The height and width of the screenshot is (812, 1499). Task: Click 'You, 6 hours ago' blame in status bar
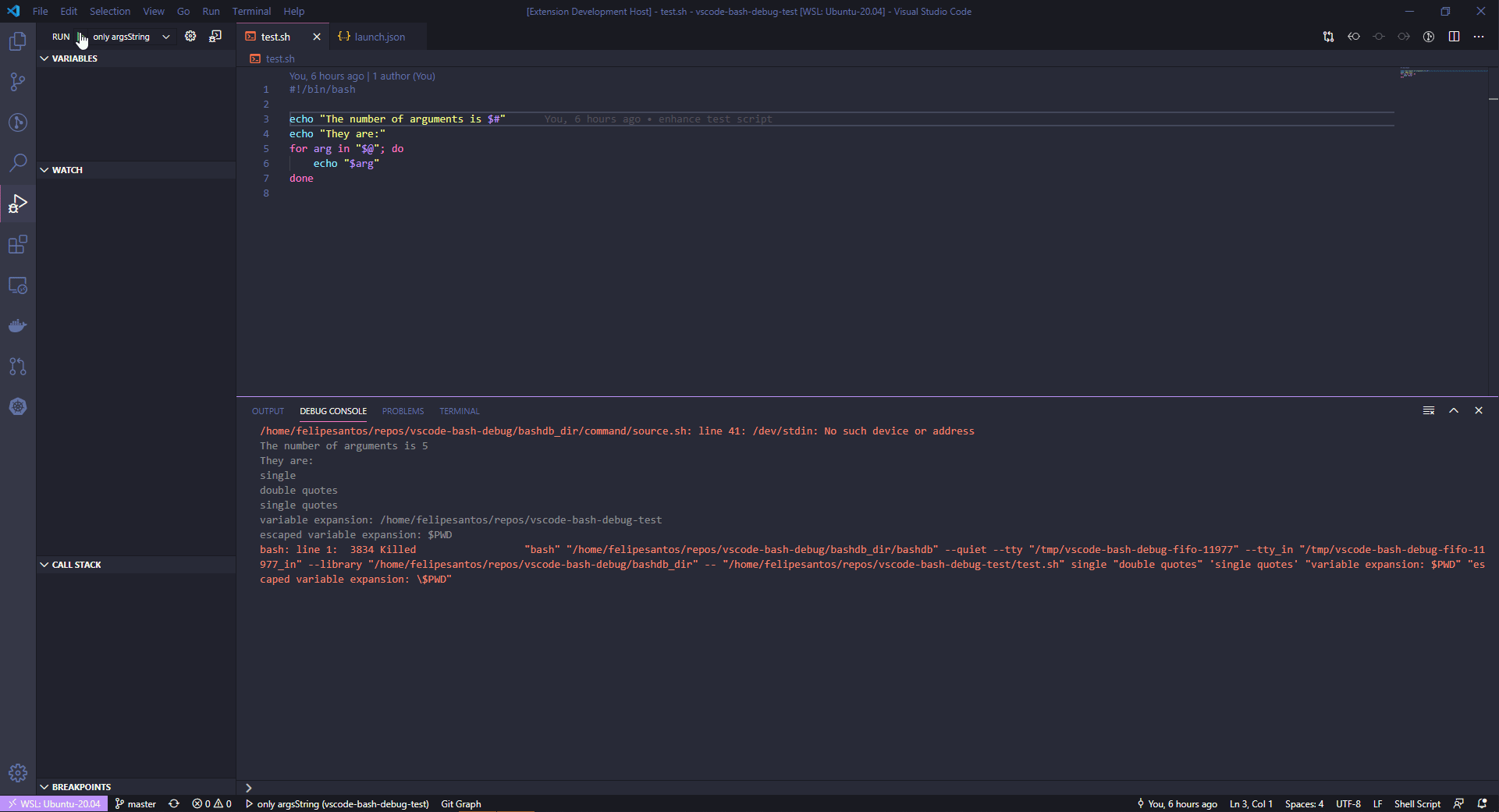1177,803
